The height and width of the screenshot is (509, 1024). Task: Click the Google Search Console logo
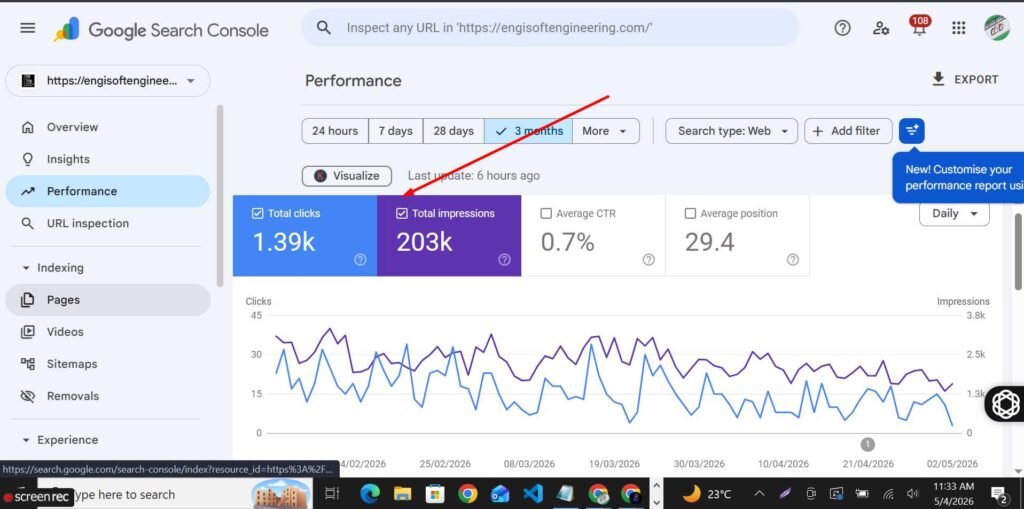(161, 30)
